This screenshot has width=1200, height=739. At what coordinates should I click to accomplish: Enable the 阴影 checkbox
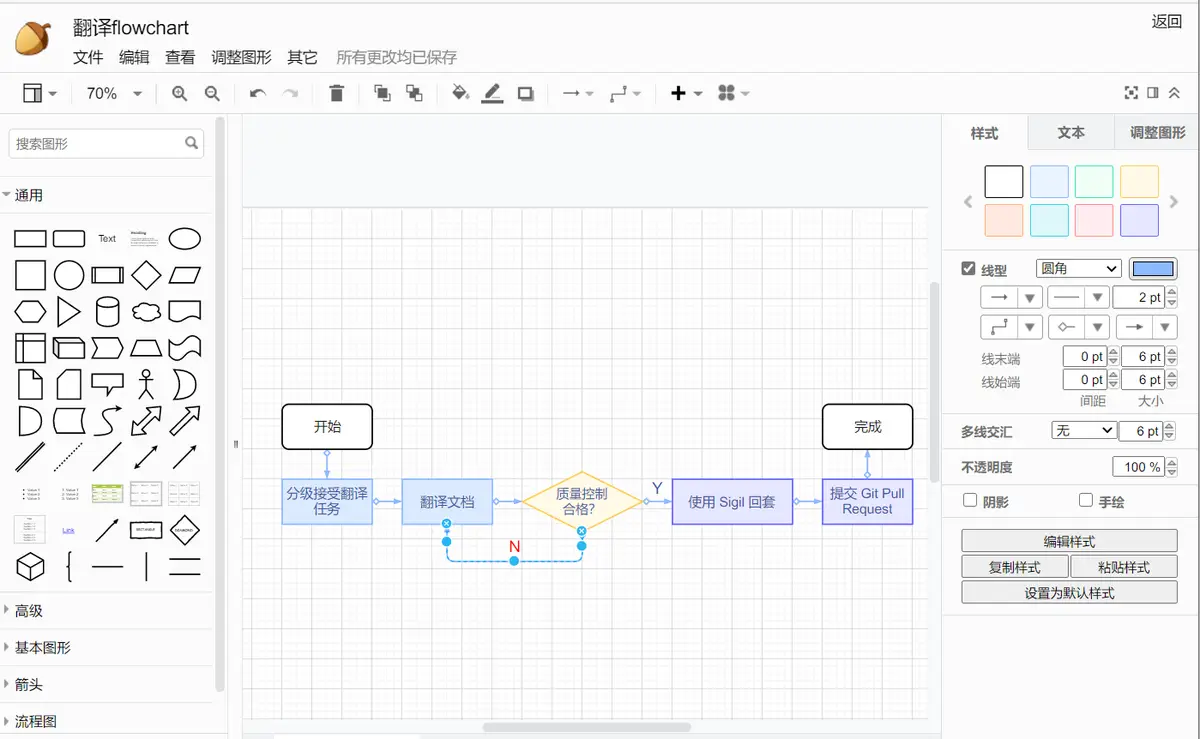coord(969,500)
